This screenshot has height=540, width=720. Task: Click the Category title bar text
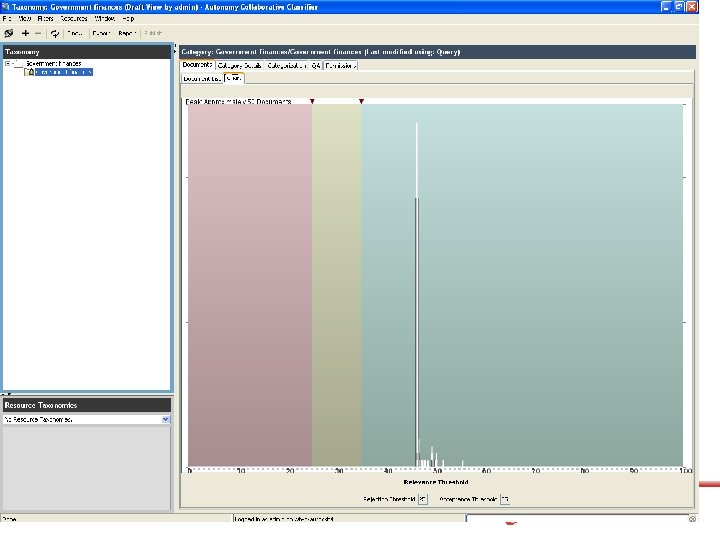click(321, 52)
